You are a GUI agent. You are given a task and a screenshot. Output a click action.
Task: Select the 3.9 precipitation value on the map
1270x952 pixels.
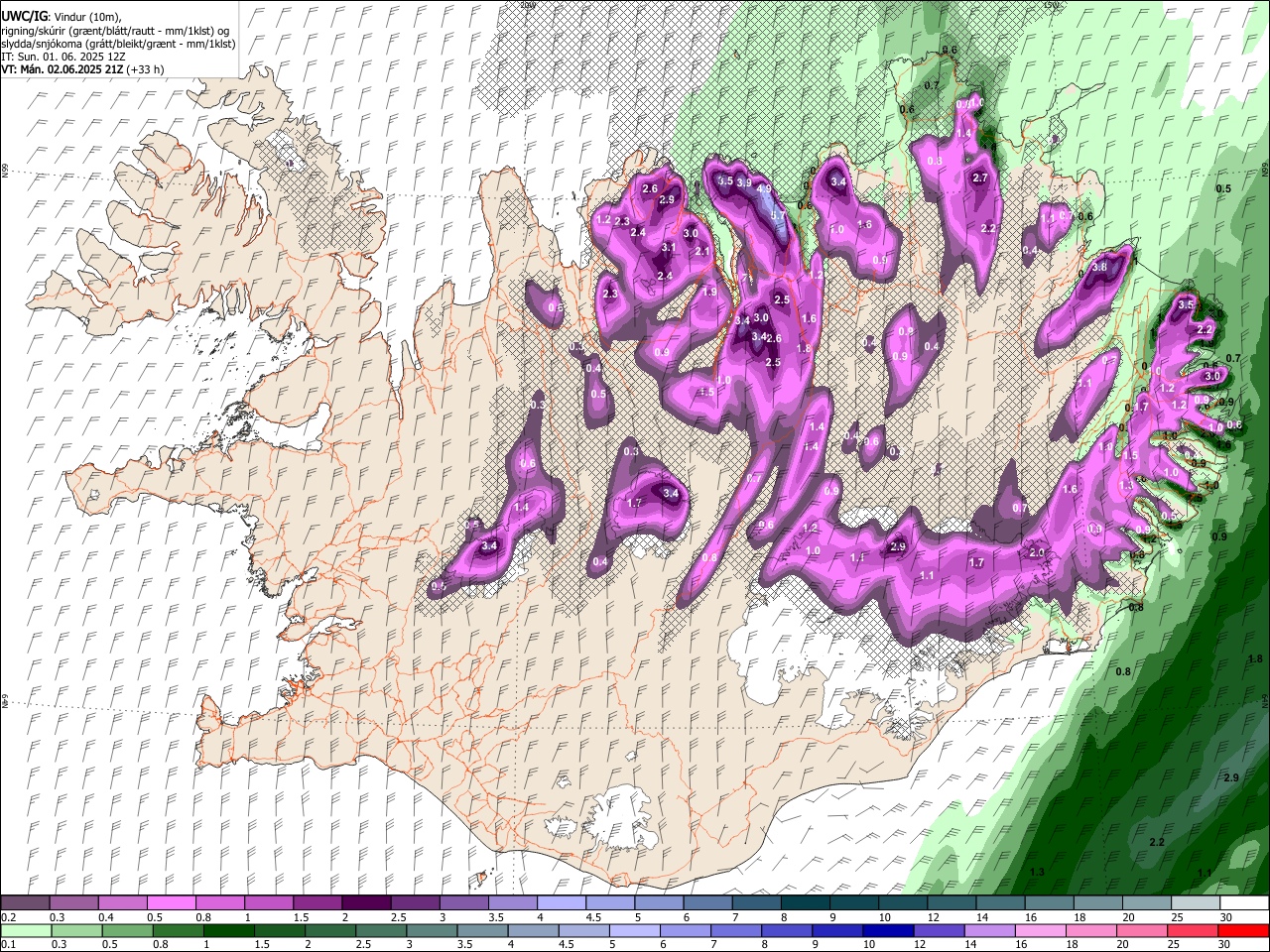coord(744,182)
